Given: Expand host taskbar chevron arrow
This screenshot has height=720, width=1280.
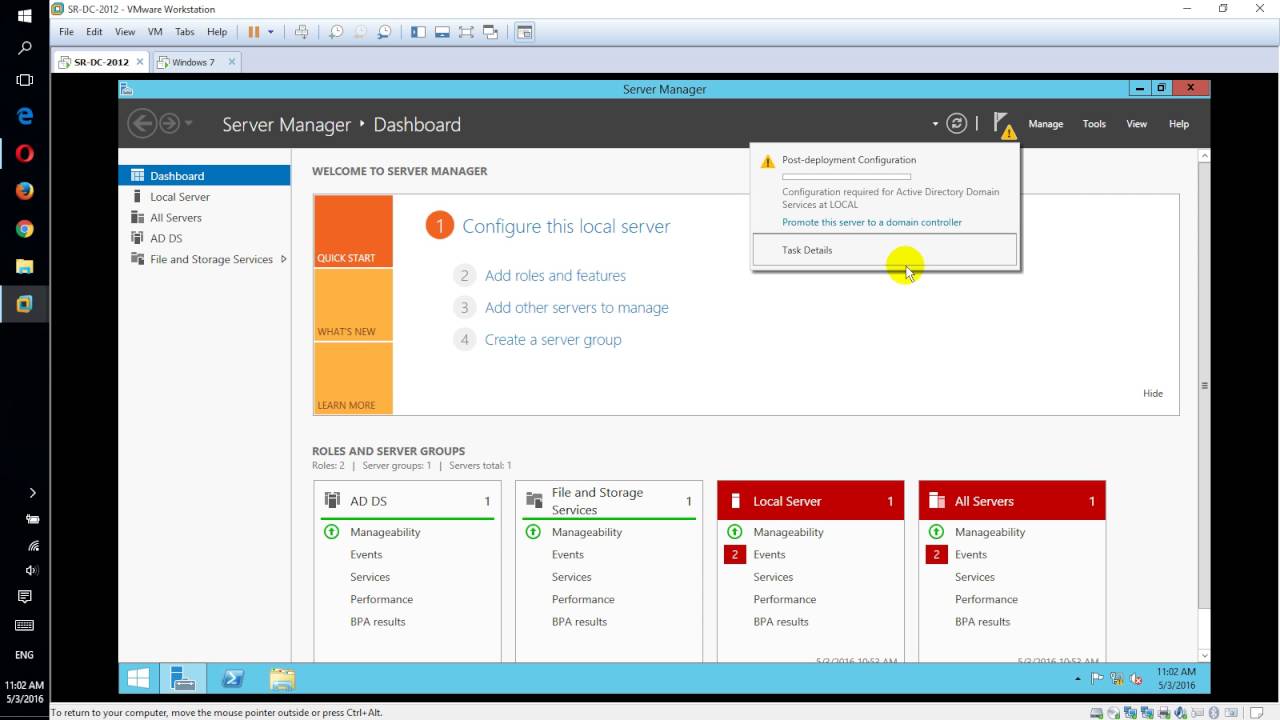Looking at the screenshot, I should [32, 493].
